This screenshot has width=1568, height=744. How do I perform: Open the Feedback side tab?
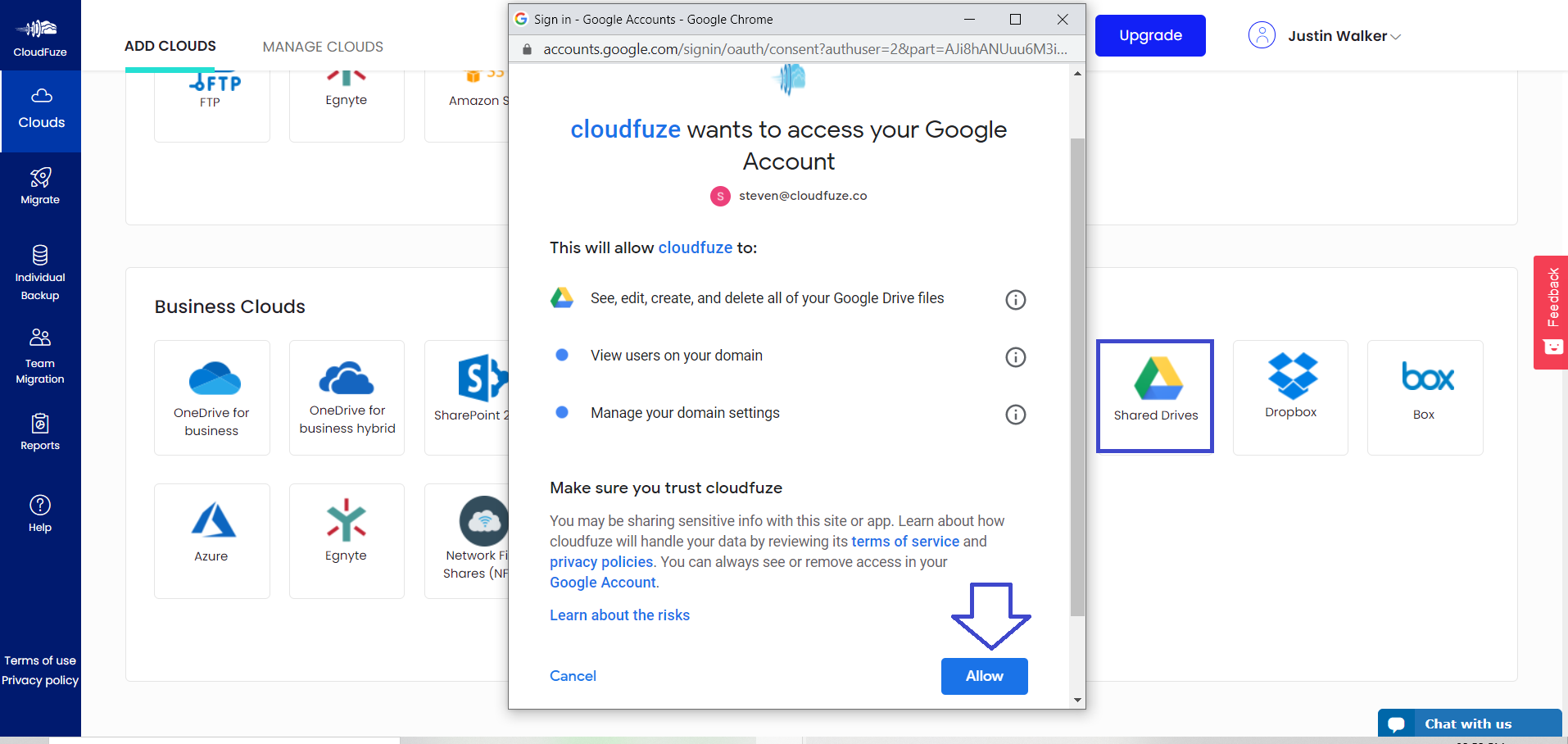[x=1551, y=312]
